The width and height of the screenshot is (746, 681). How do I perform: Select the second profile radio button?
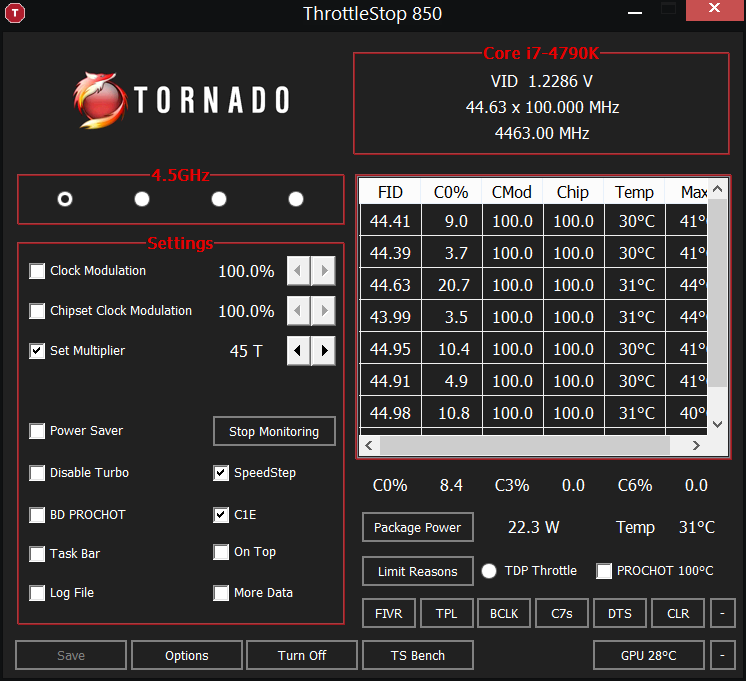tap(142, 199)
